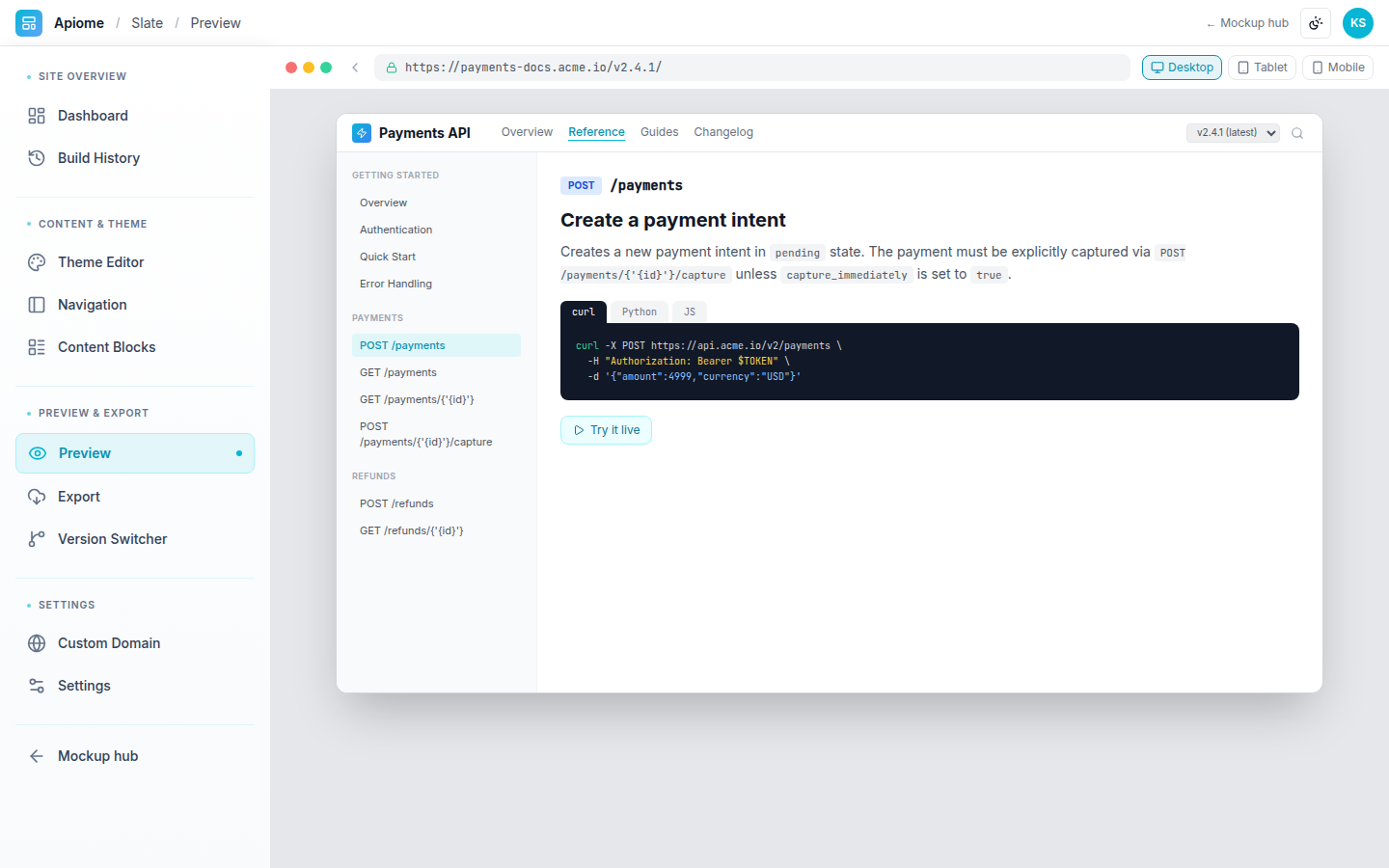This screenshot has width=1389, height=868.
Task: Click the Navigation panel icon
Action: coord(37,305)
